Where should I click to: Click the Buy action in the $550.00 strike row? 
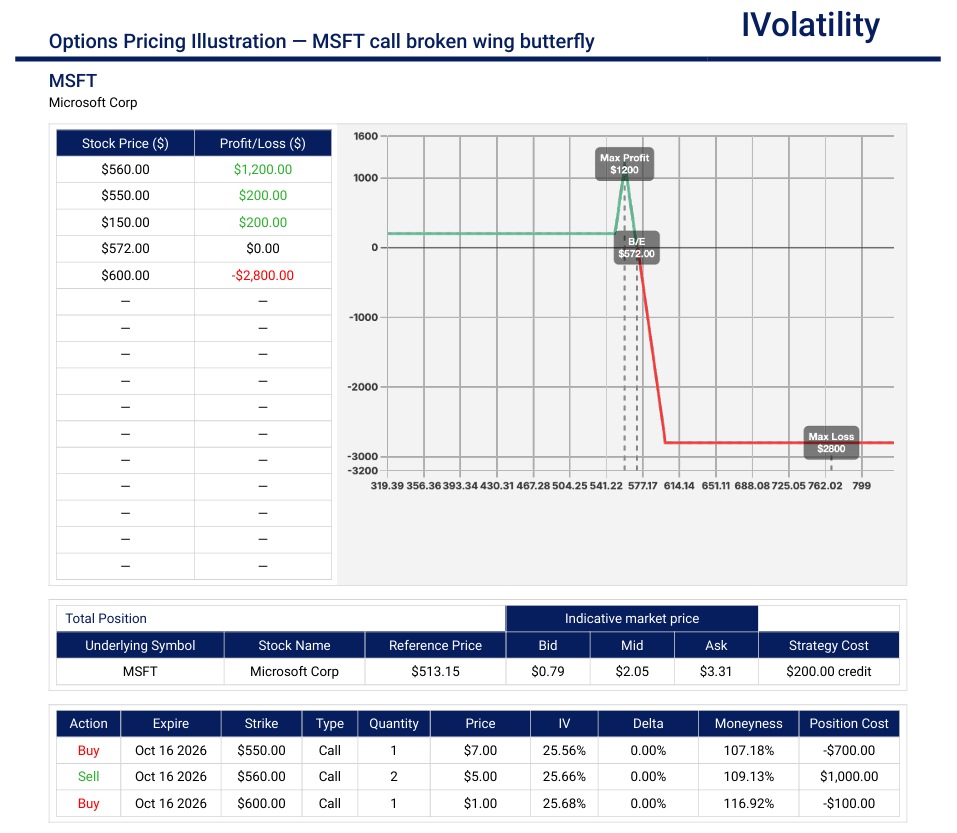click(x=88, y=750)
